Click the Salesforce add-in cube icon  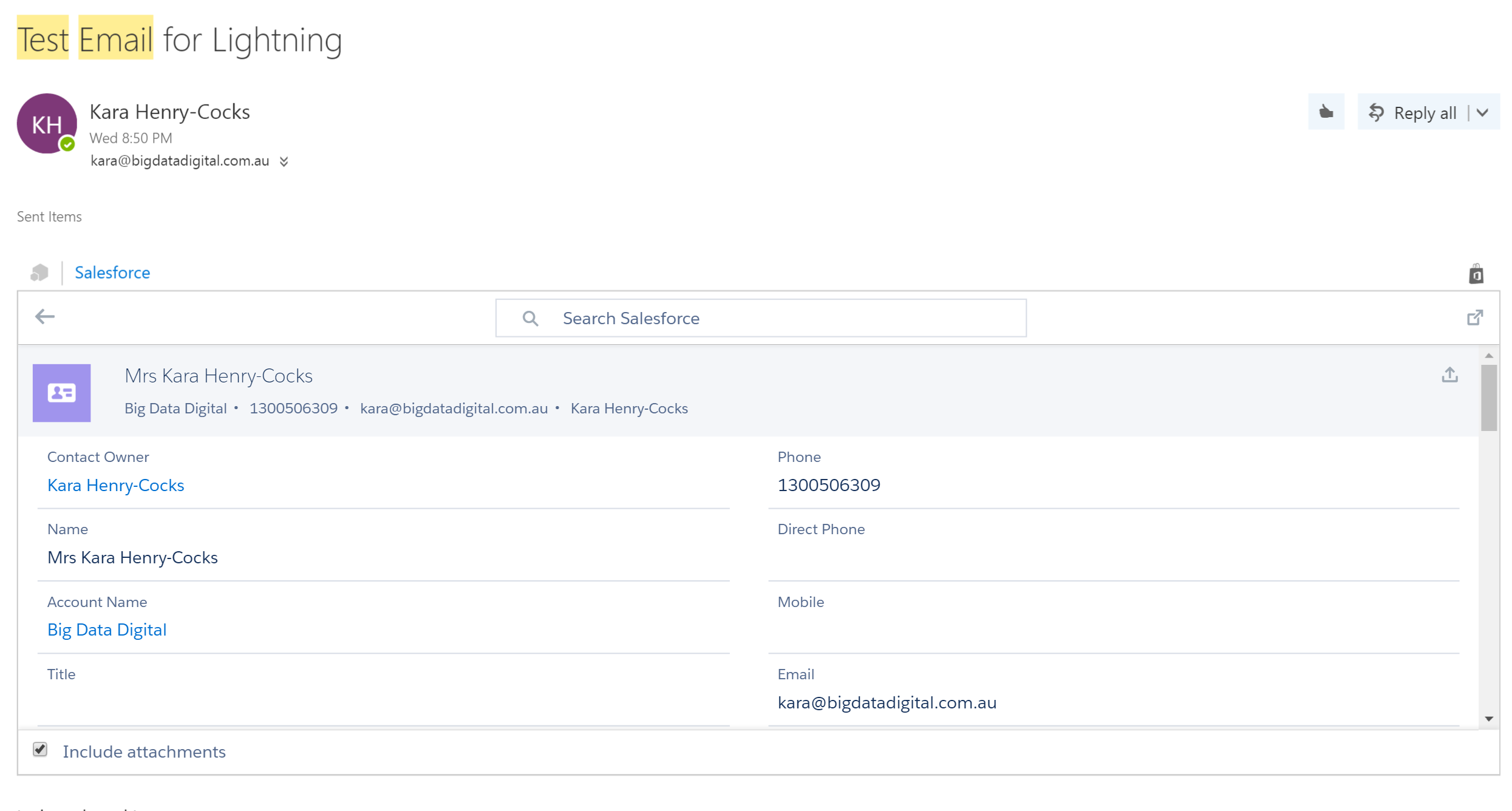click(x=39, y=273)
